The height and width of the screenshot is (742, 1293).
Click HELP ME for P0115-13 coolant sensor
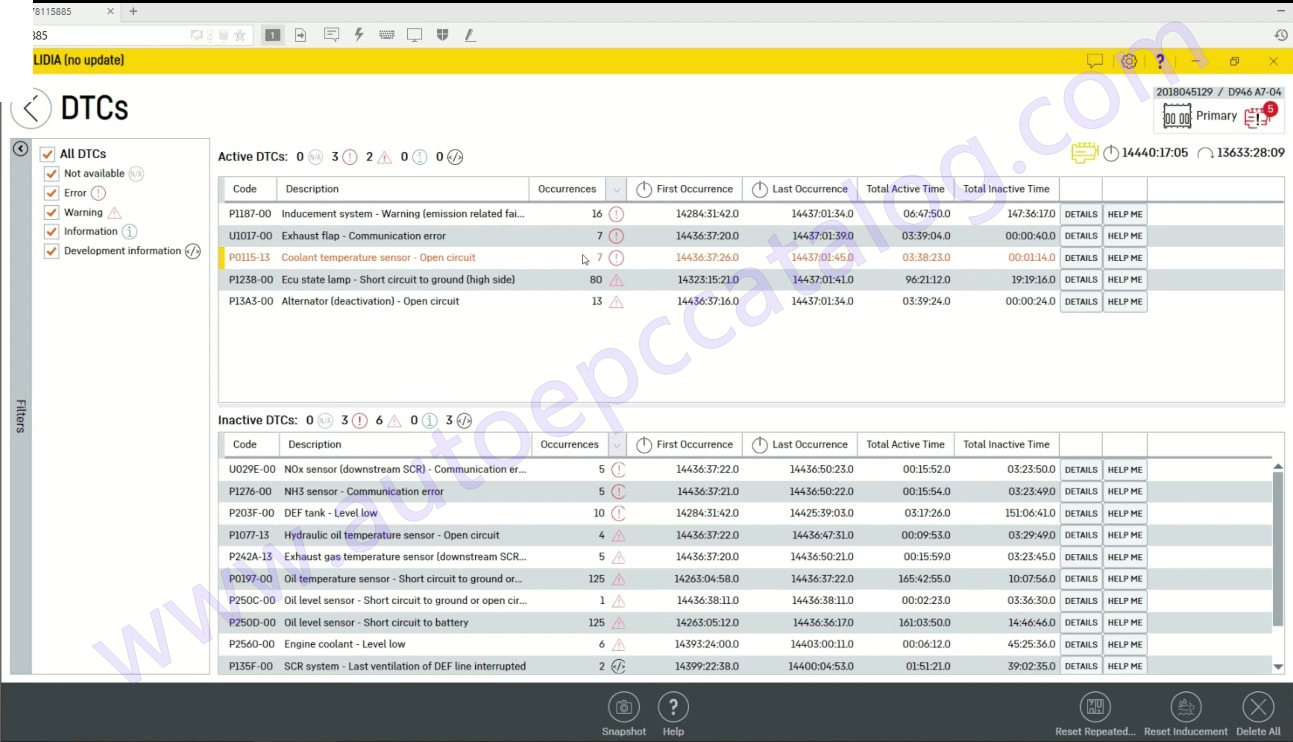(1125, 258)
